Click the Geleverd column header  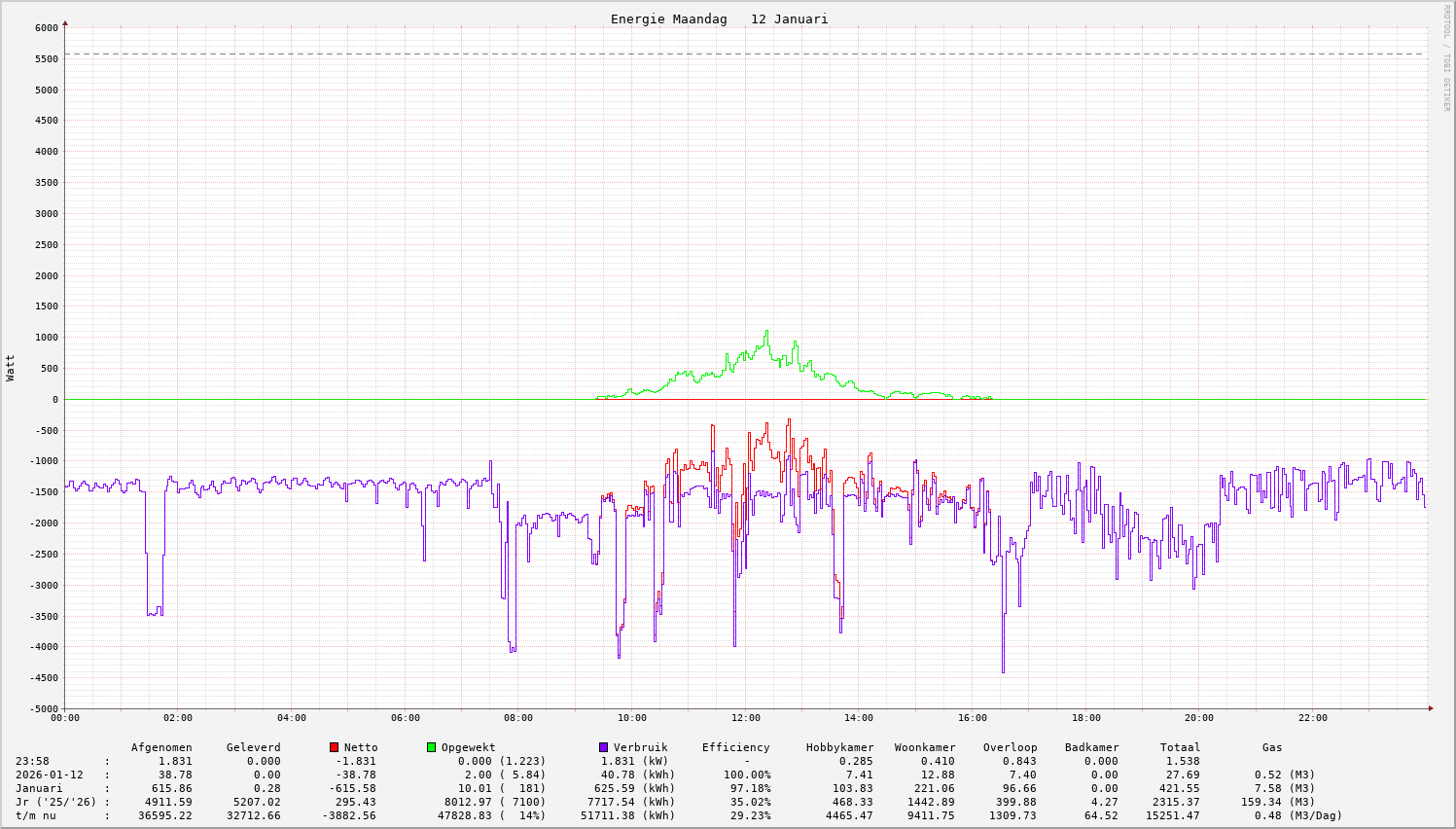coord(253,747)
